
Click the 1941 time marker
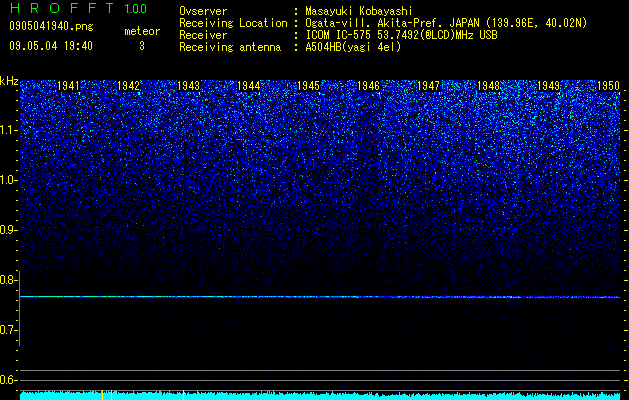(69, 86)
